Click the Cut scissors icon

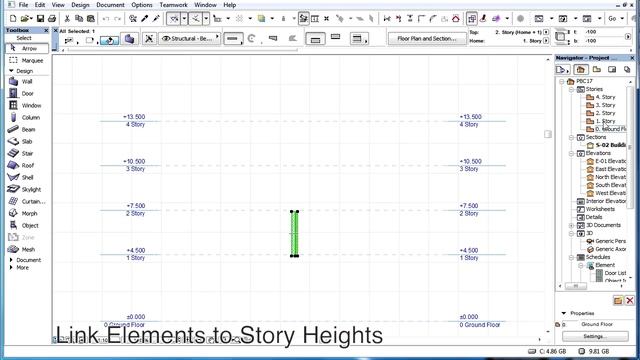pyautogui.click(x=67, y=18)
